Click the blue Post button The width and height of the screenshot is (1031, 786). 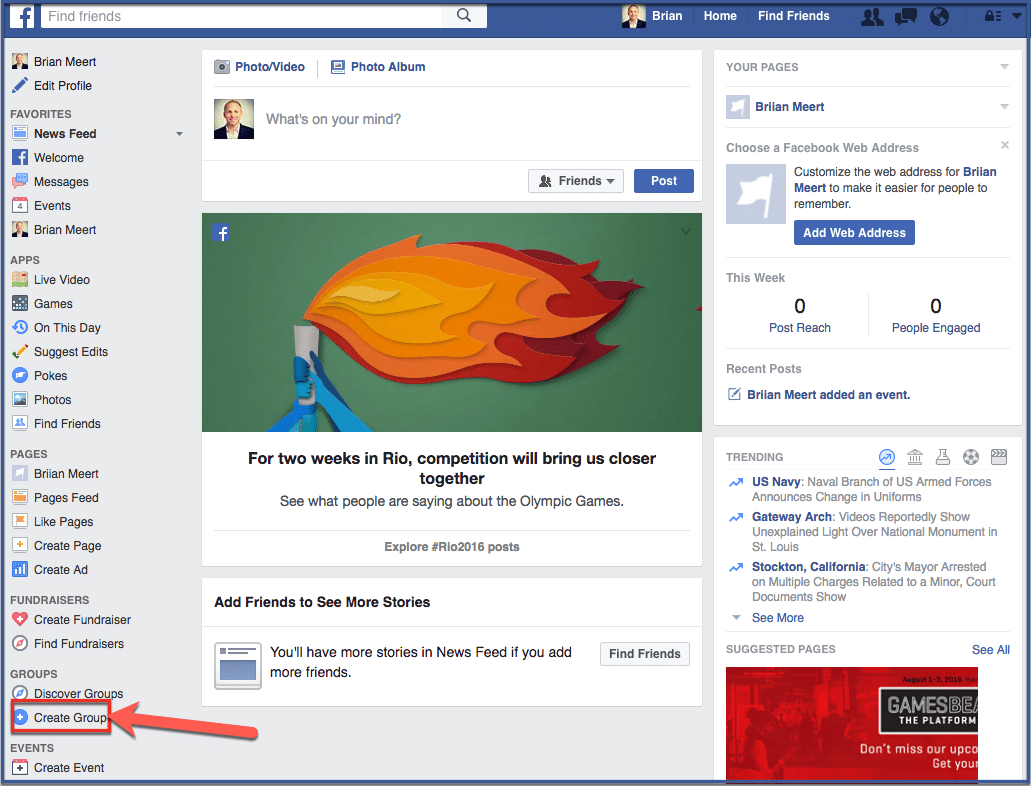click(663, 181)
